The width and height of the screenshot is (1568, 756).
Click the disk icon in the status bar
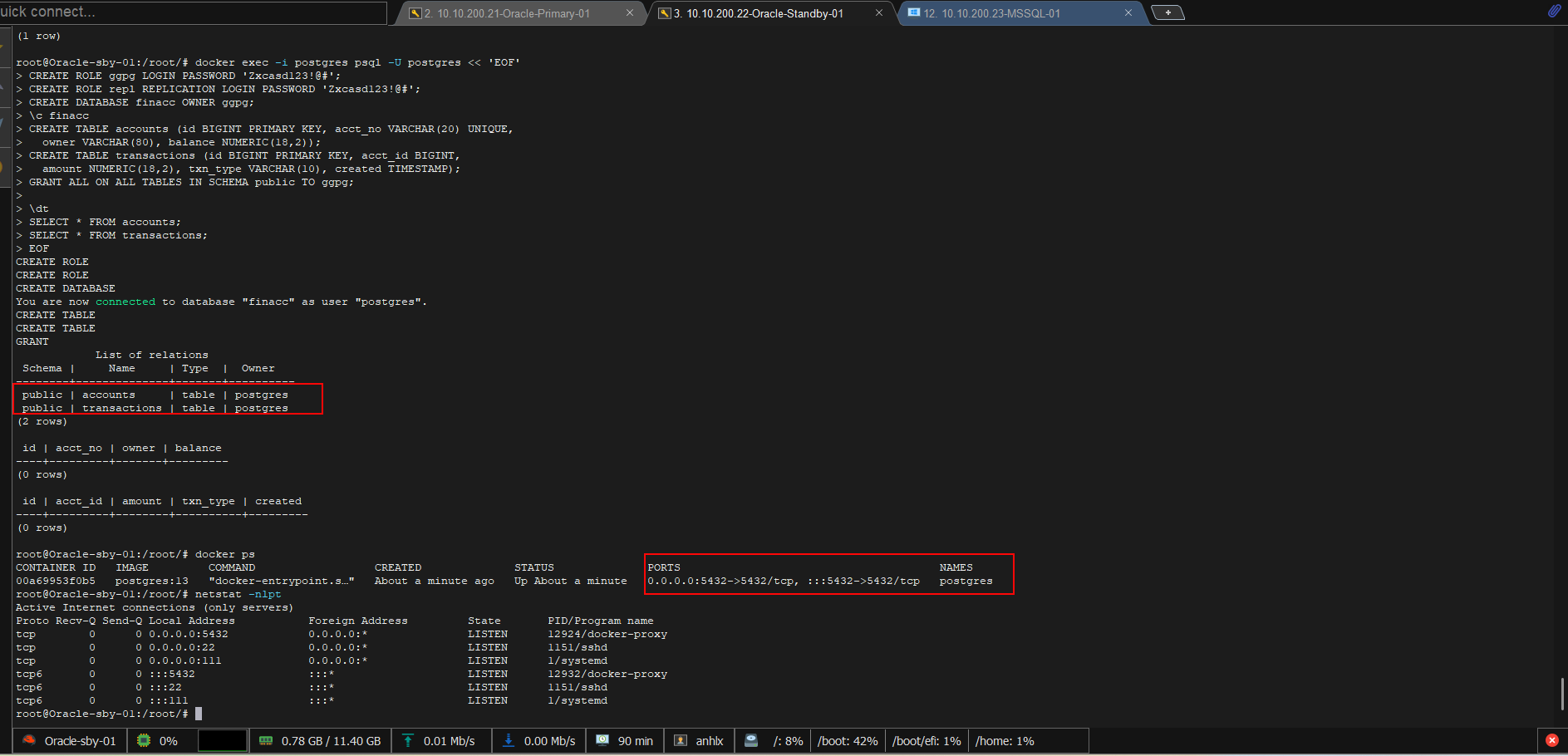(751, 740)
